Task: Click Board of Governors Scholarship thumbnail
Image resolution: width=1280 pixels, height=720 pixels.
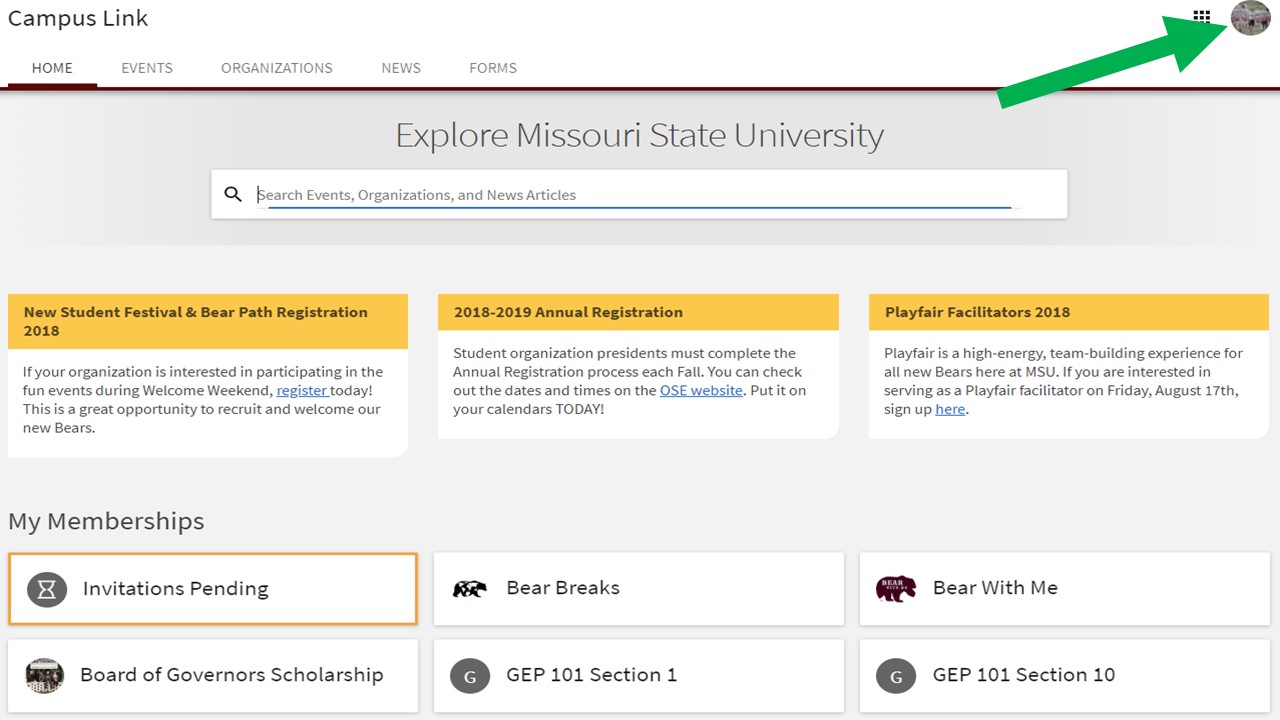Action: 45,676
